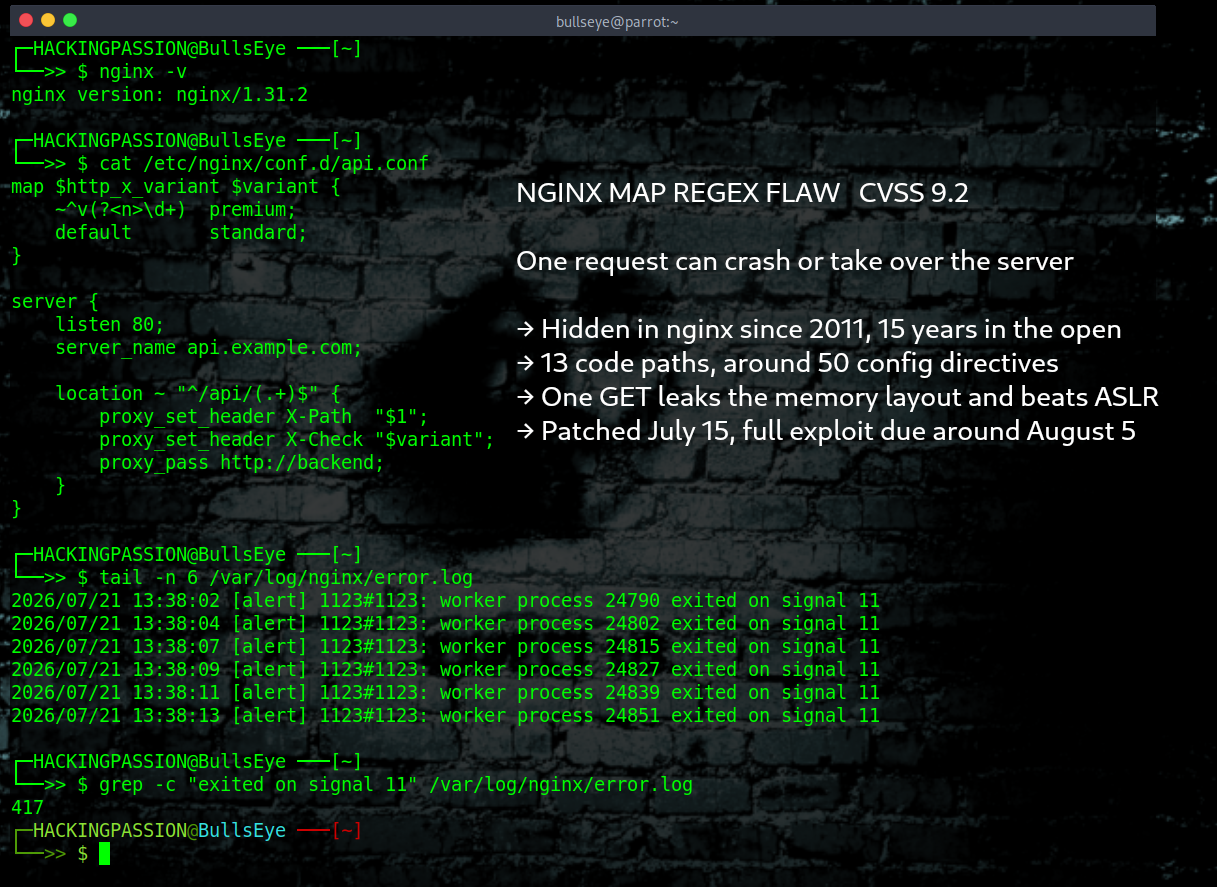The image size is (1217, 887).
Task: Click log entry for worker process 24790
Action: click(445, 601)
